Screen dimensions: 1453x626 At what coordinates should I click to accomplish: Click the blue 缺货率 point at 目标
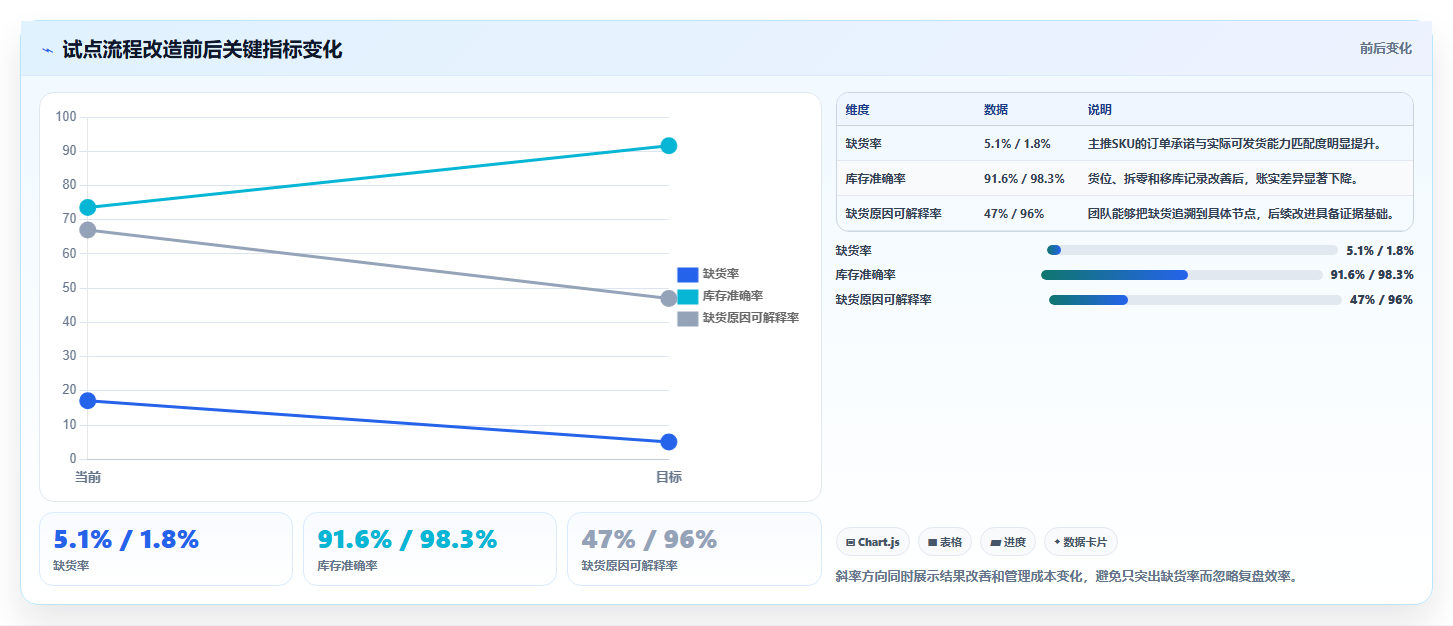669,442
